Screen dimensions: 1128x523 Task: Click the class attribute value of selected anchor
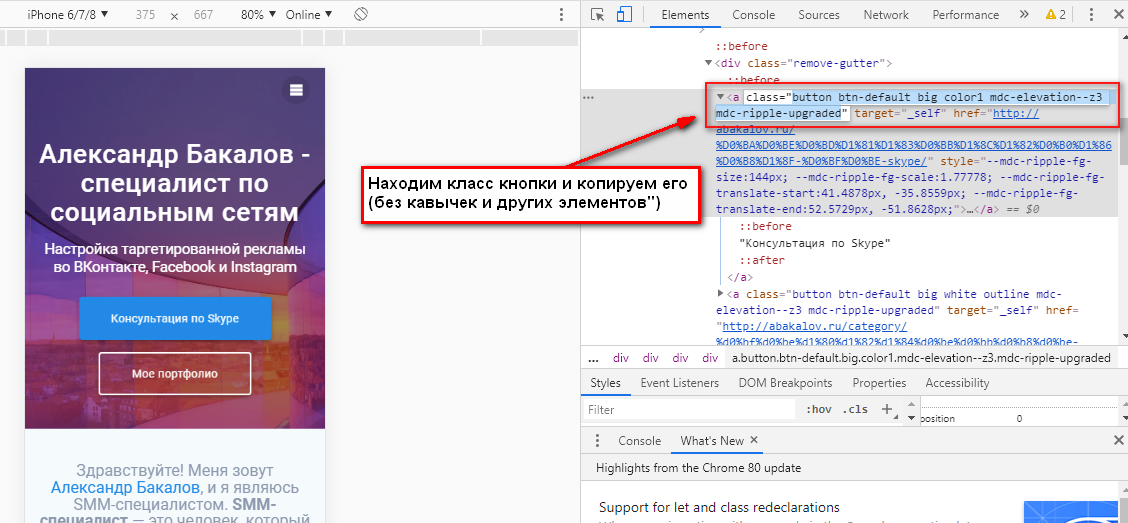click(x=914, y=105)
